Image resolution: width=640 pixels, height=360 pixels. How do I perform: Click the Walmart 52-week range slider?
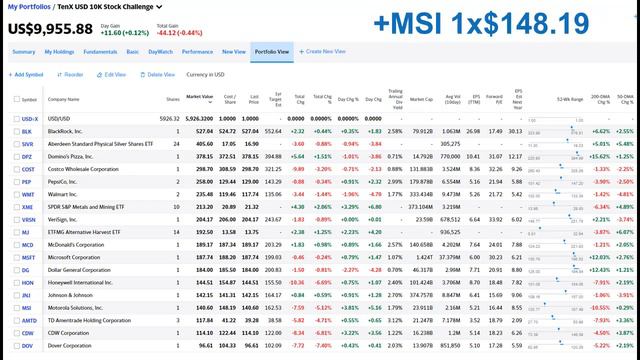[x=555, y=193]
